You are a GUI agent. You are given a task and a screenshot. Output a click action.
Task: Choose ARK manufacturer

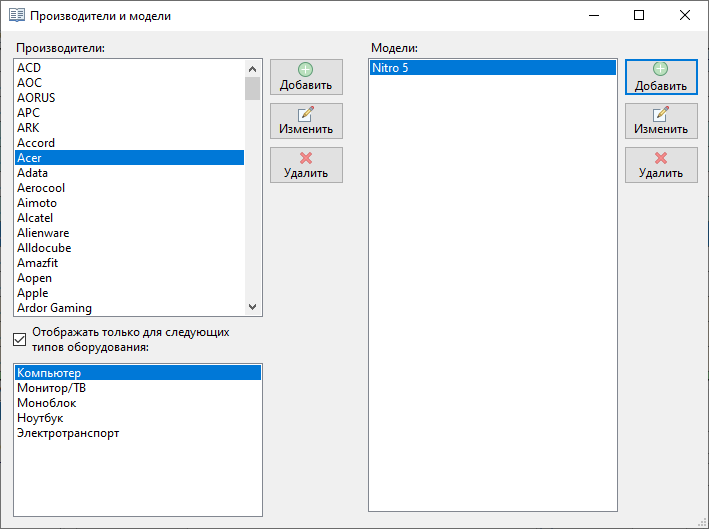tap(129, 128)
